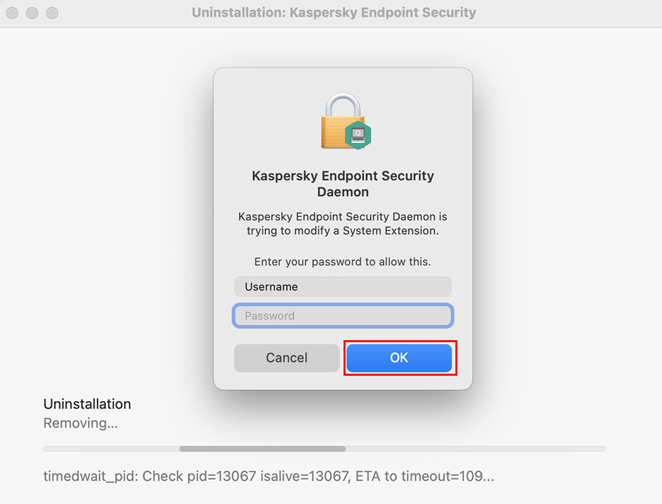This screenshot has height=504, width=662.
Task: Confirm with the blue OK button
Action: point(399,357)
